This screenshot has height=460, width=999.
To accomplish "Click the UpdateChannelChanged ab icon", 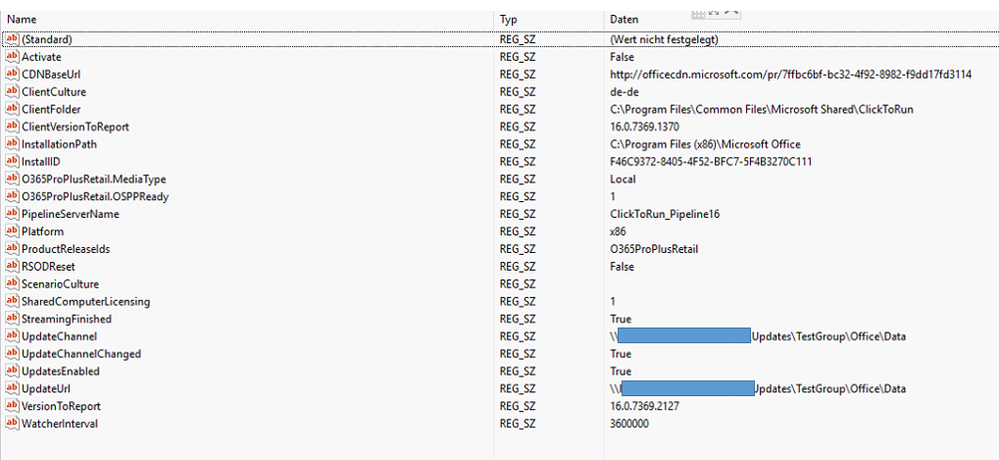I will tap(12, 354).
